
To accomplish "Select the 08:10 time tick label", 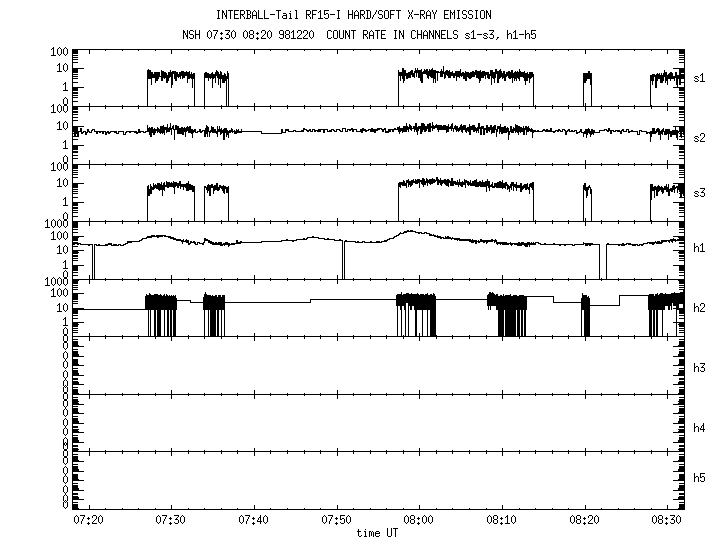I will pyautogui.click(x=502, y=521).
